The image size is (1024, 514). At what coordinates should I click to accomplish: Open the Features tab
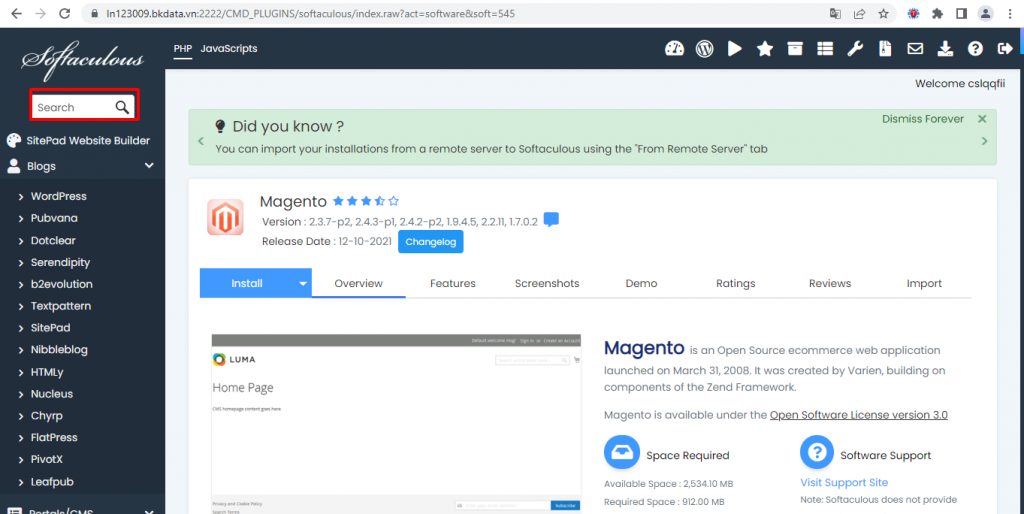pyautogui.click(x=453, y=283)
